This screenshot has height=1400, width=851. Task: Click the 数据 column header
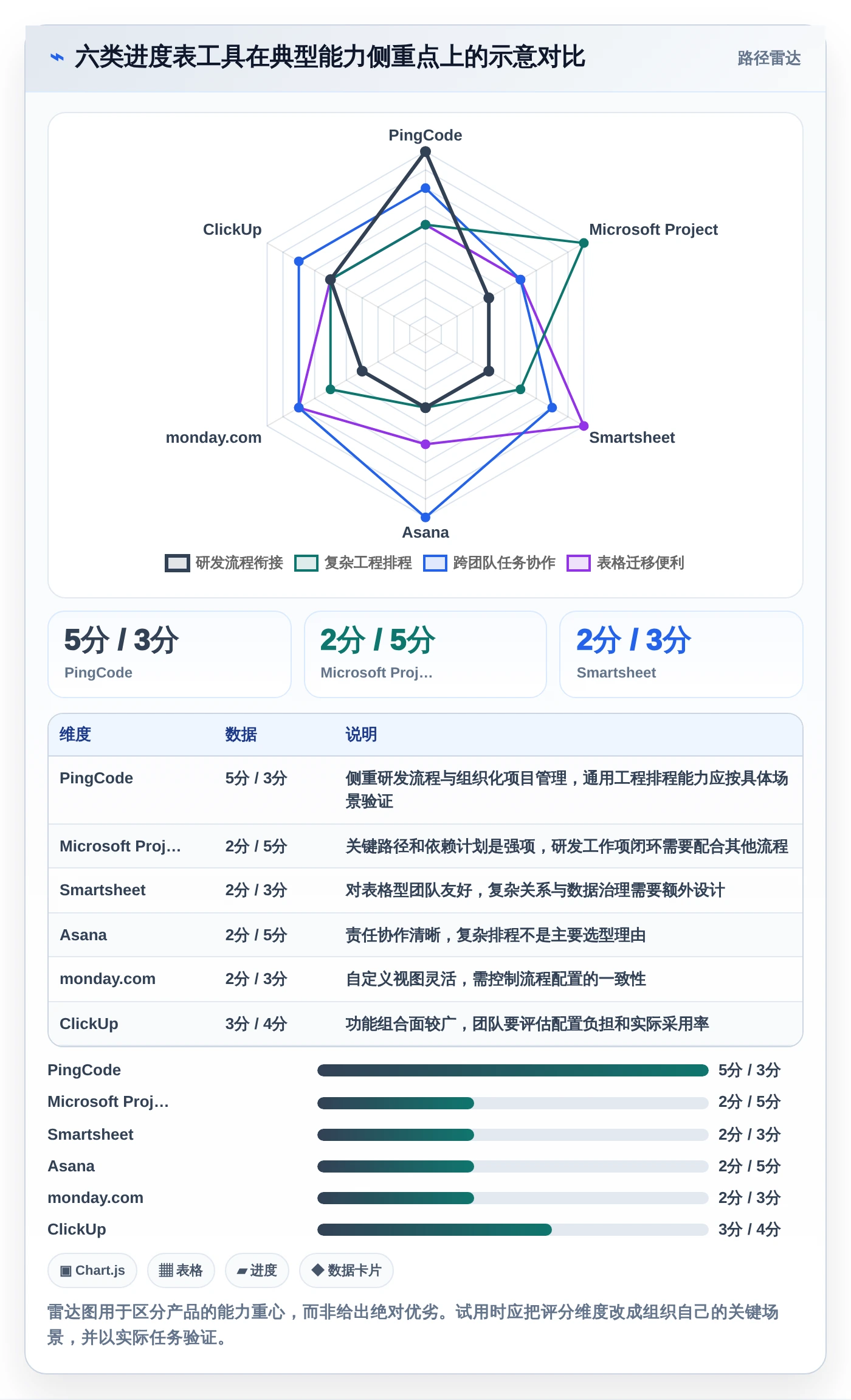(x=241, y=735)
